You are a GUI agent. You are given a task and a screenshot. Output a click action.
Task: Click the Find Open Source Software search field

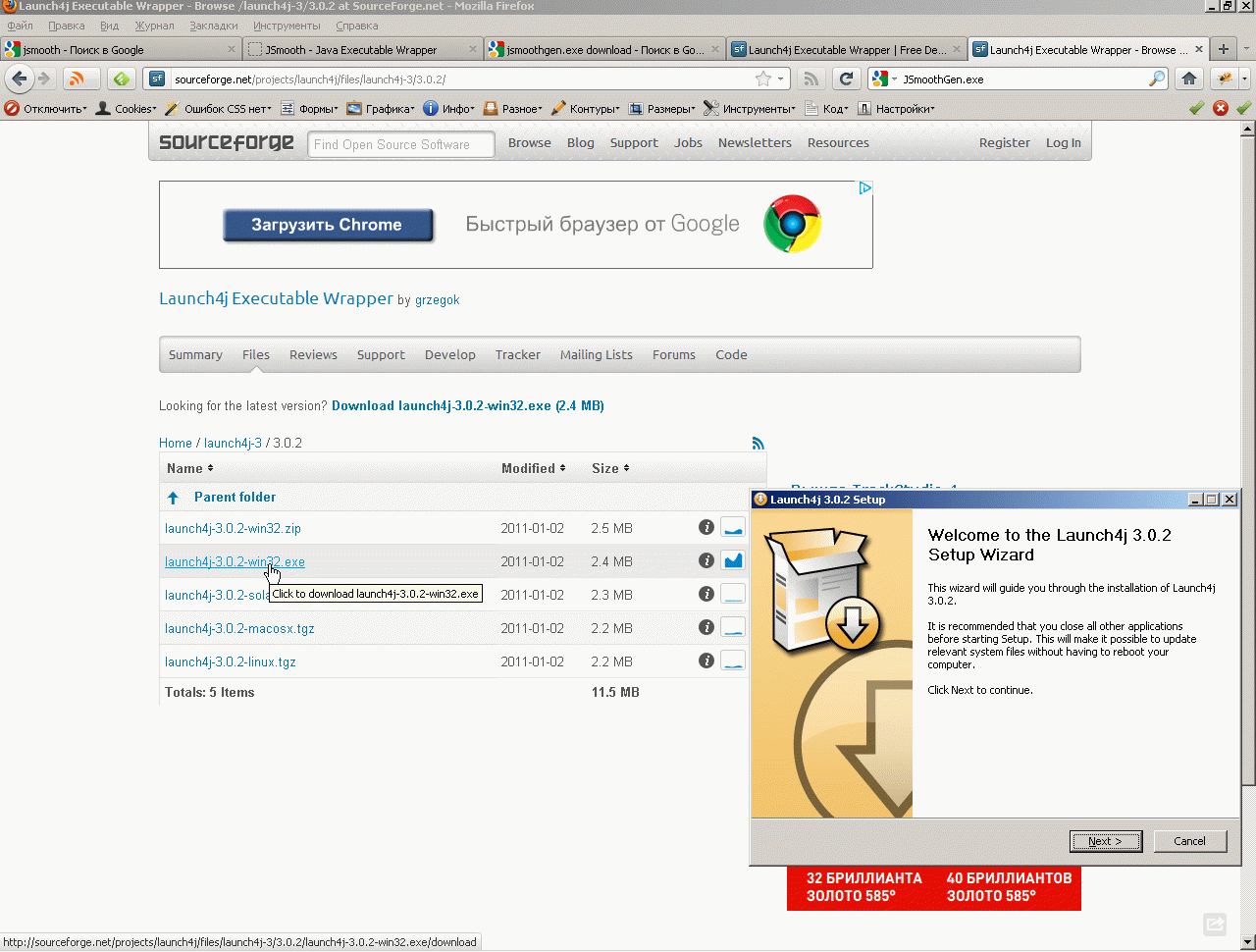click(x=401, y=144)
